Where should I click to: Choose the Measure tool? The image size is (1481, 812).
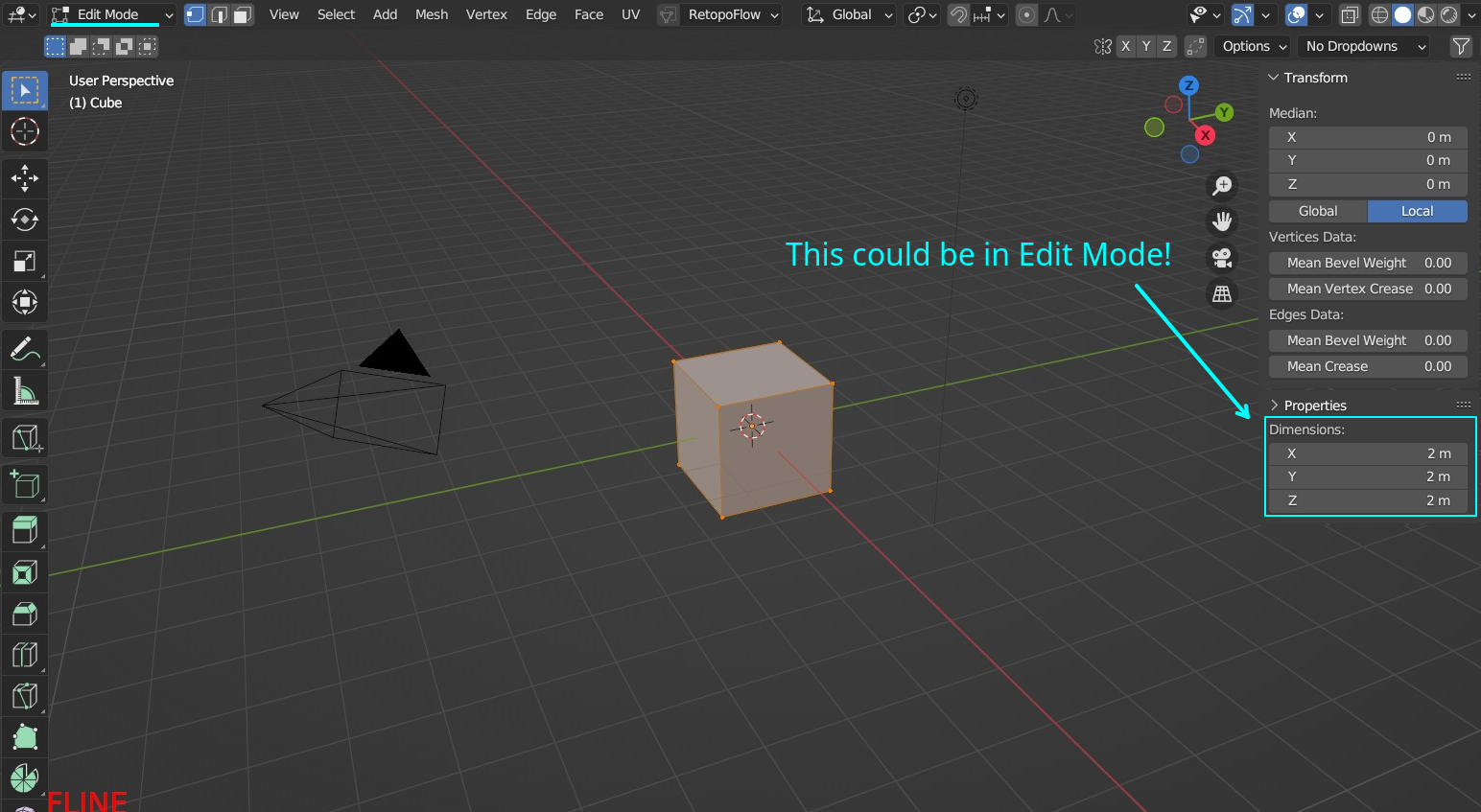click(x=25, y=390)
